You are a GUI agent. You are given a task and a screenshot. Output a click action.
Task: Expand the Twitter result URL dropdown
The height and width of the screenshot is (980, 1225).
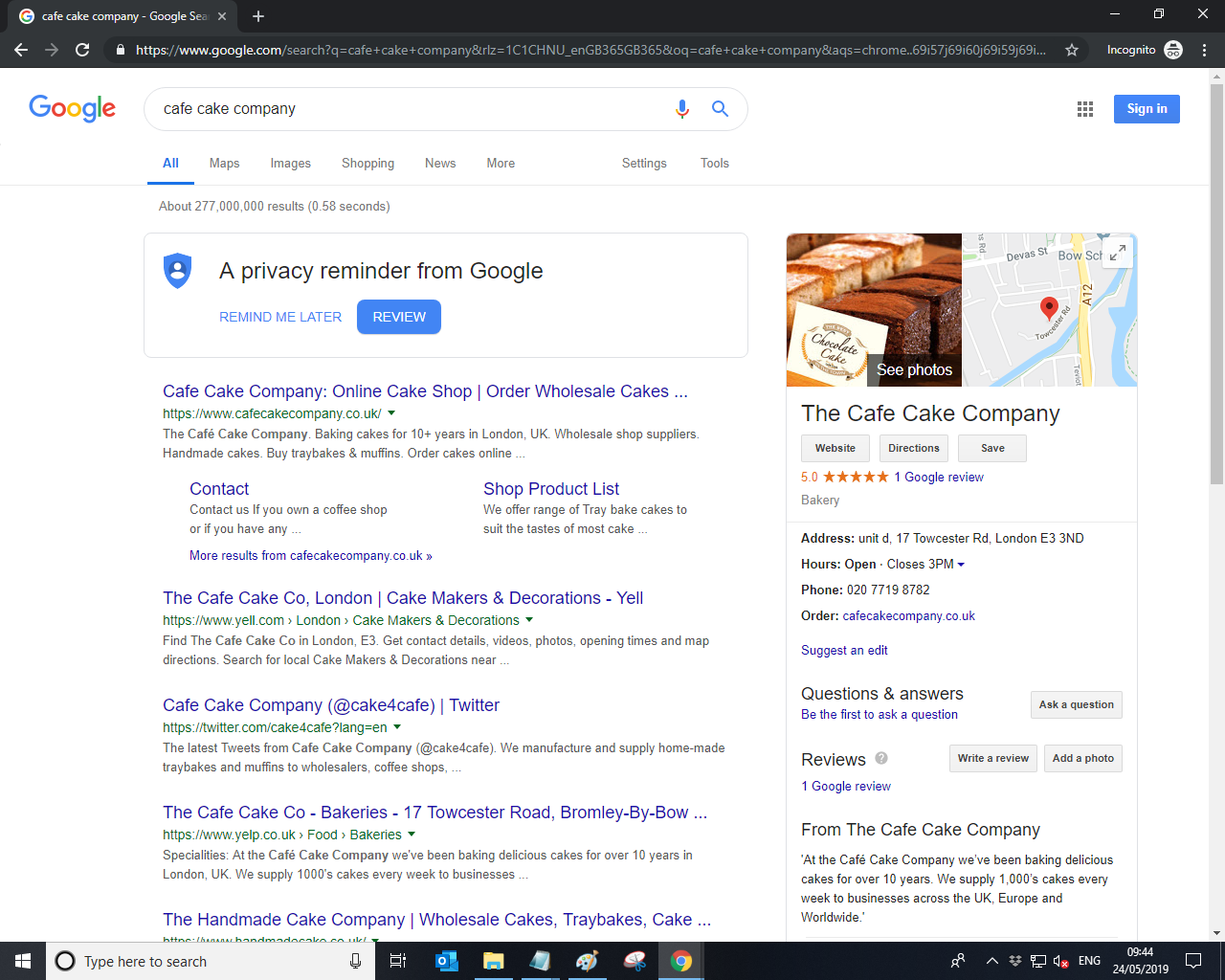397,727
